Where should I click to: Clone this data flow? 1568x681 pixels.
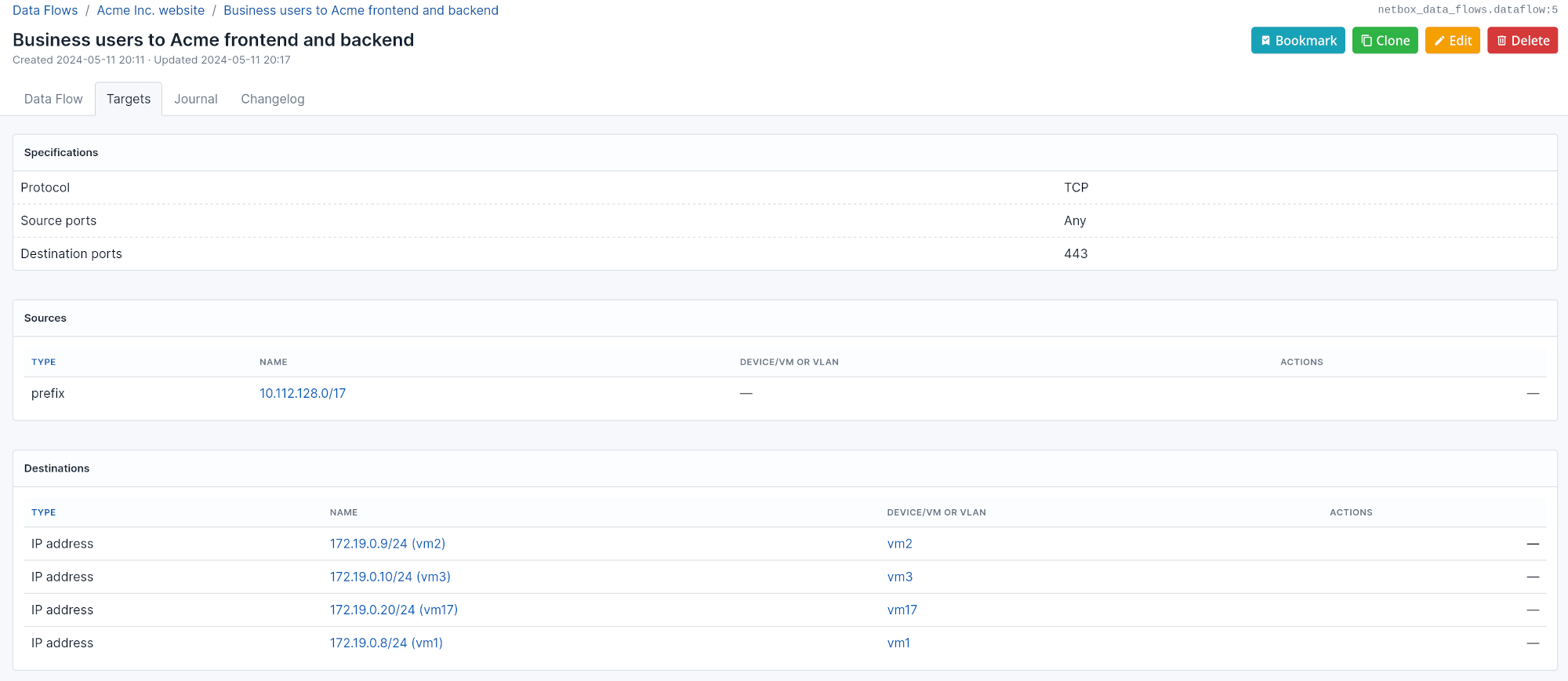click(x=1385, y=41)
